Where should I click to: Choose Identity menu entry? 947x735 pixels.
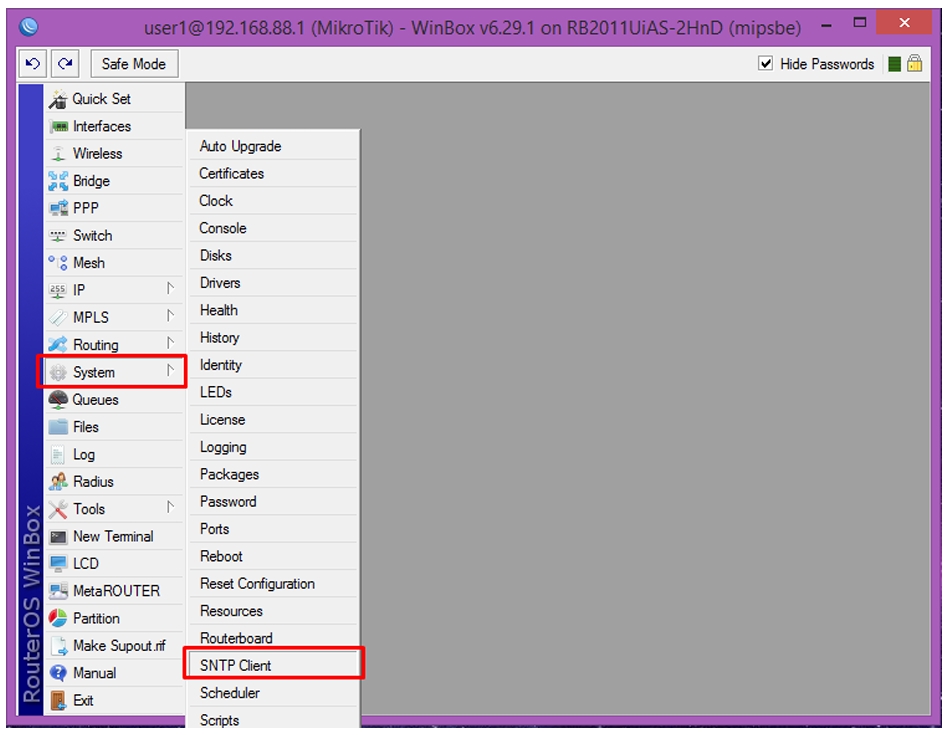click(x=274, y=365)
